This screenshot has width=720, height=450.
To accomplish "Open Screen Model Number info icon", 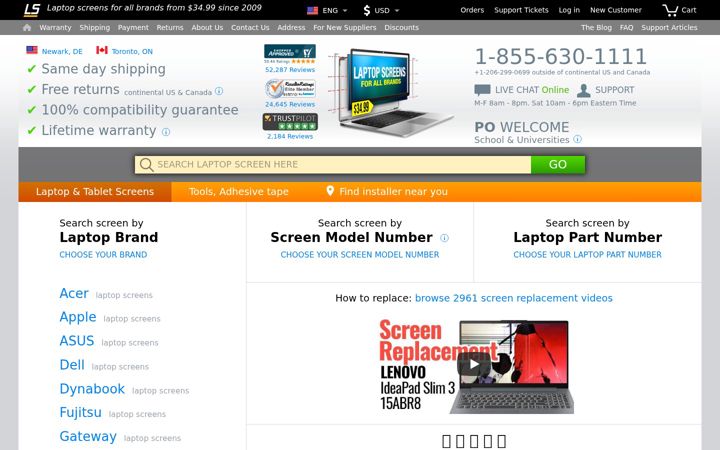I will pos(444,238).
